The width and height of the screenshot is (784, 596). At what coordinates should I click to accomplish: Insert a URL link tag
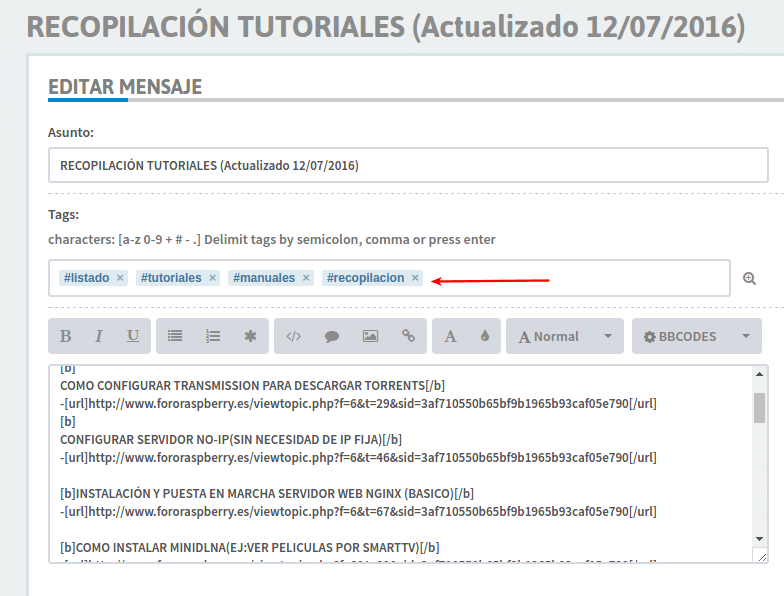point(408,337)
